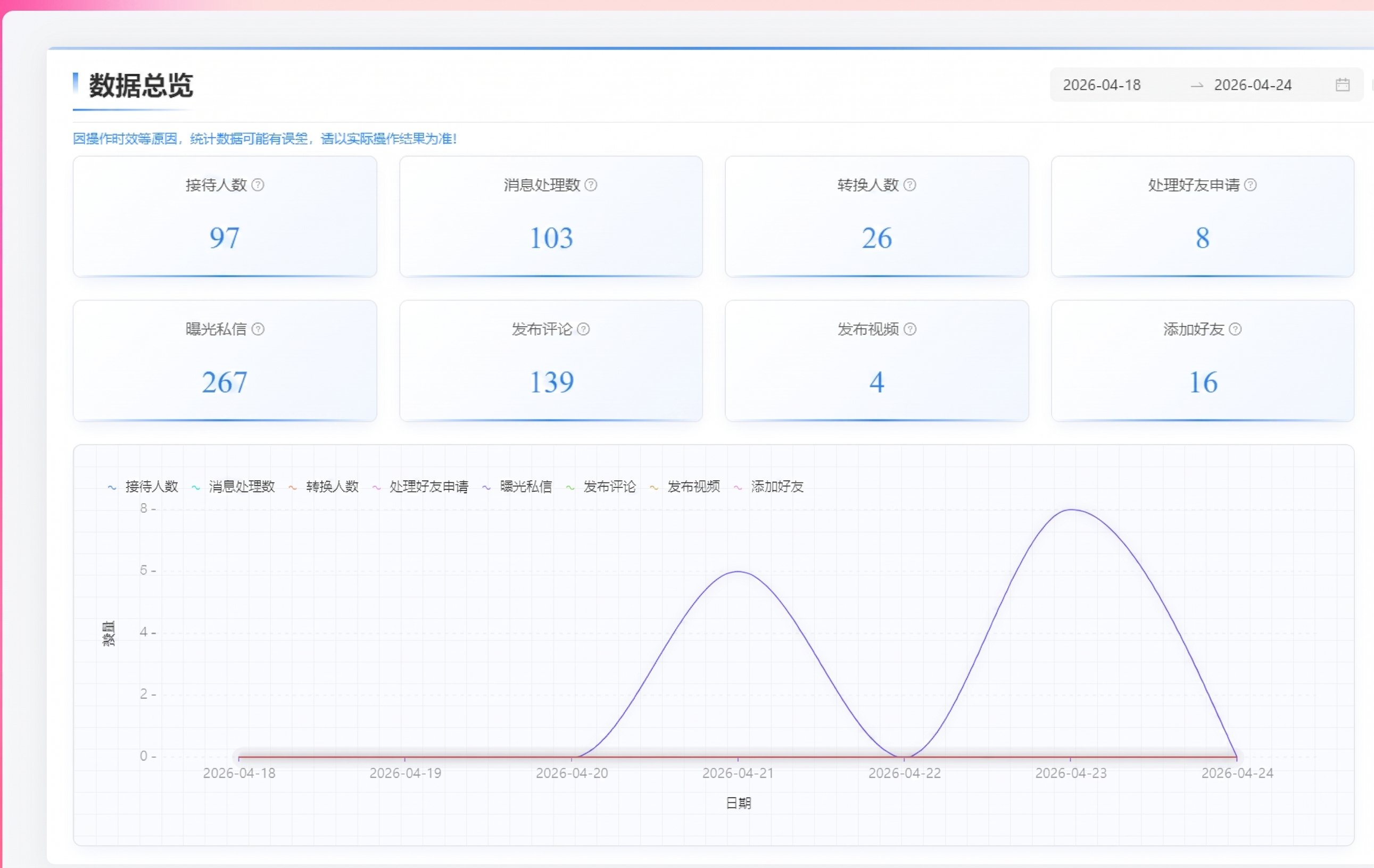Click y-axis tick label 8

pos(144,508)
